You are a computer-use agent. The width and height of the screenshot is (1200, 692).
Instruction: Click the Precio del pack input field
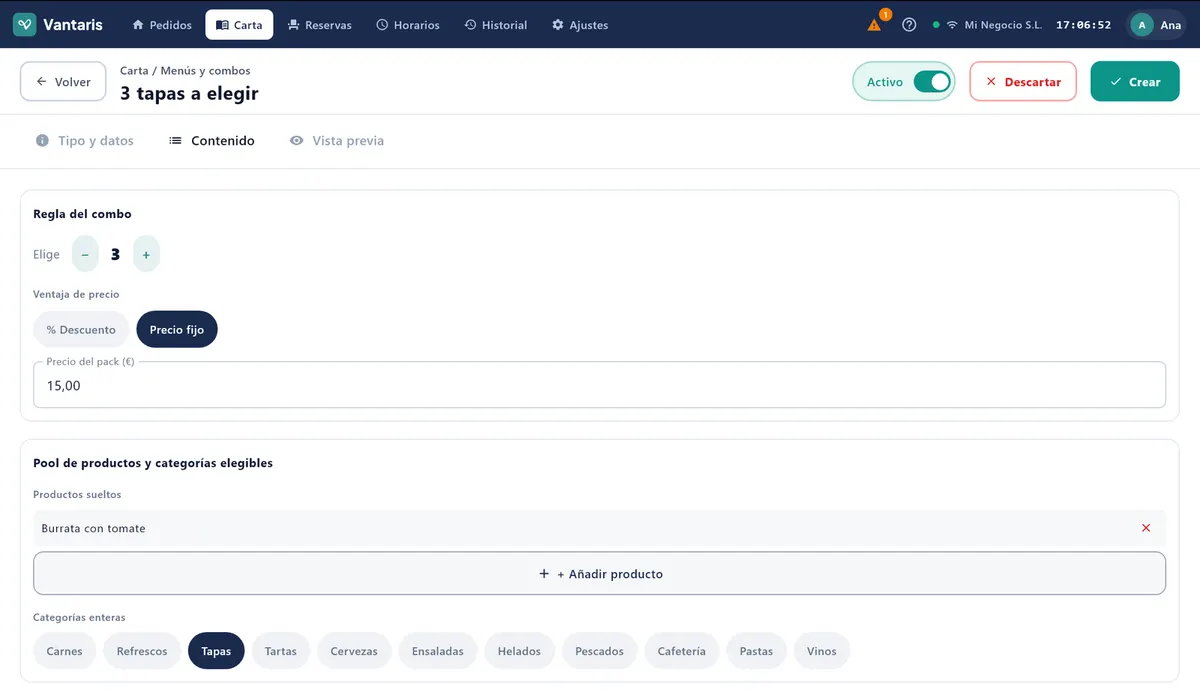(x=600, y=385)
